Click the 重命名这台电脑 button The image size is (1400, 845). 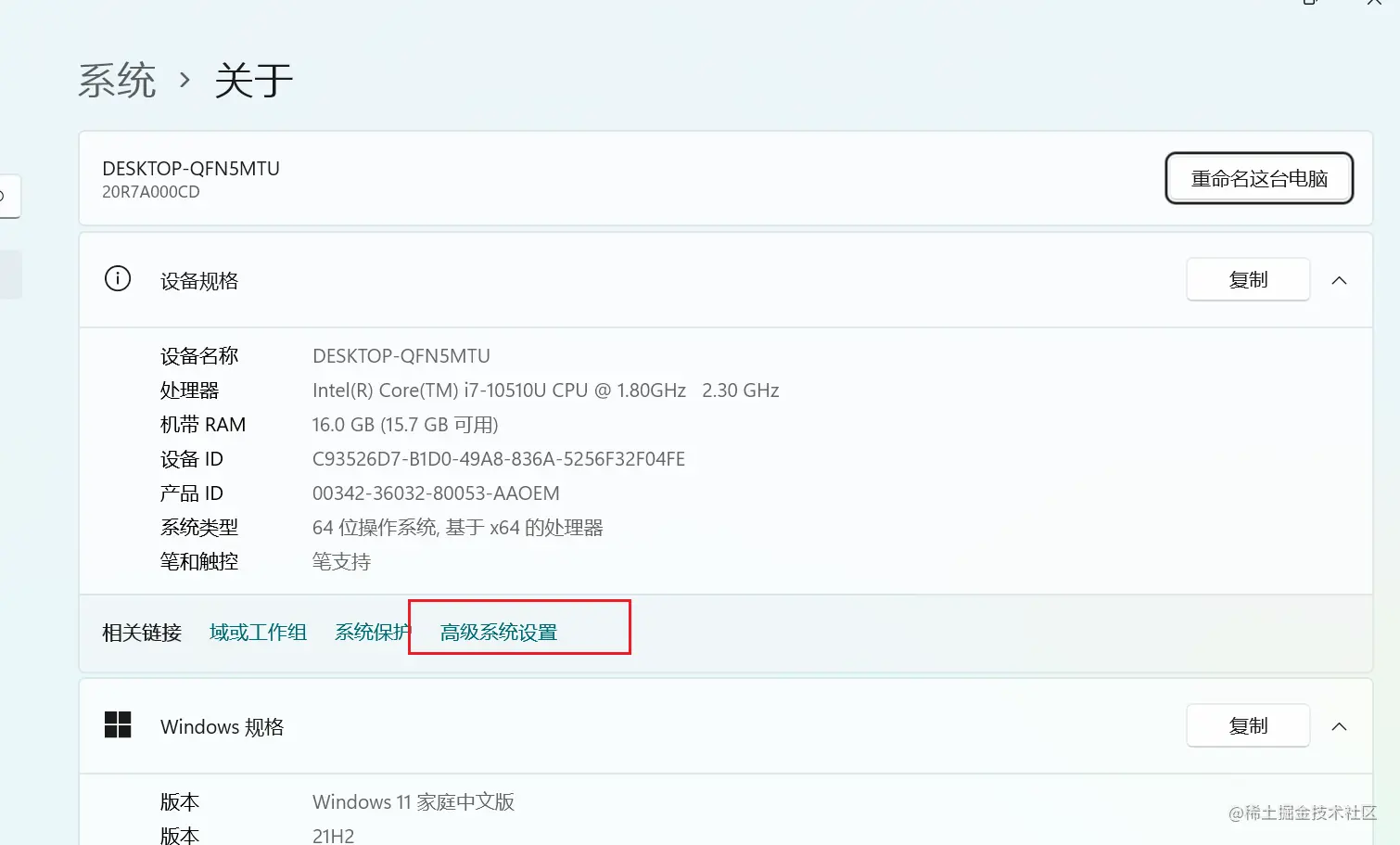point(1259,178)
